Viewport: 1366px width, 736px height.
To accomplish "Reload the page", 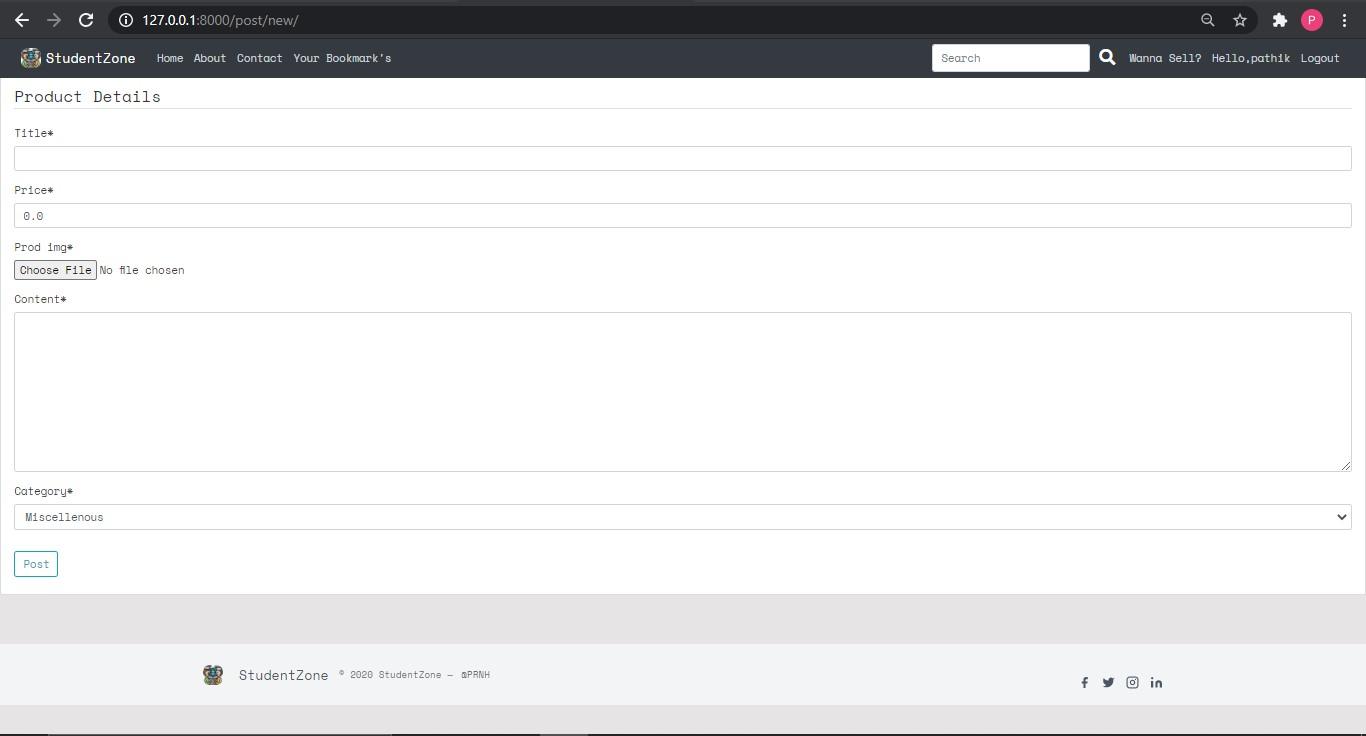I will click(86, 20).
